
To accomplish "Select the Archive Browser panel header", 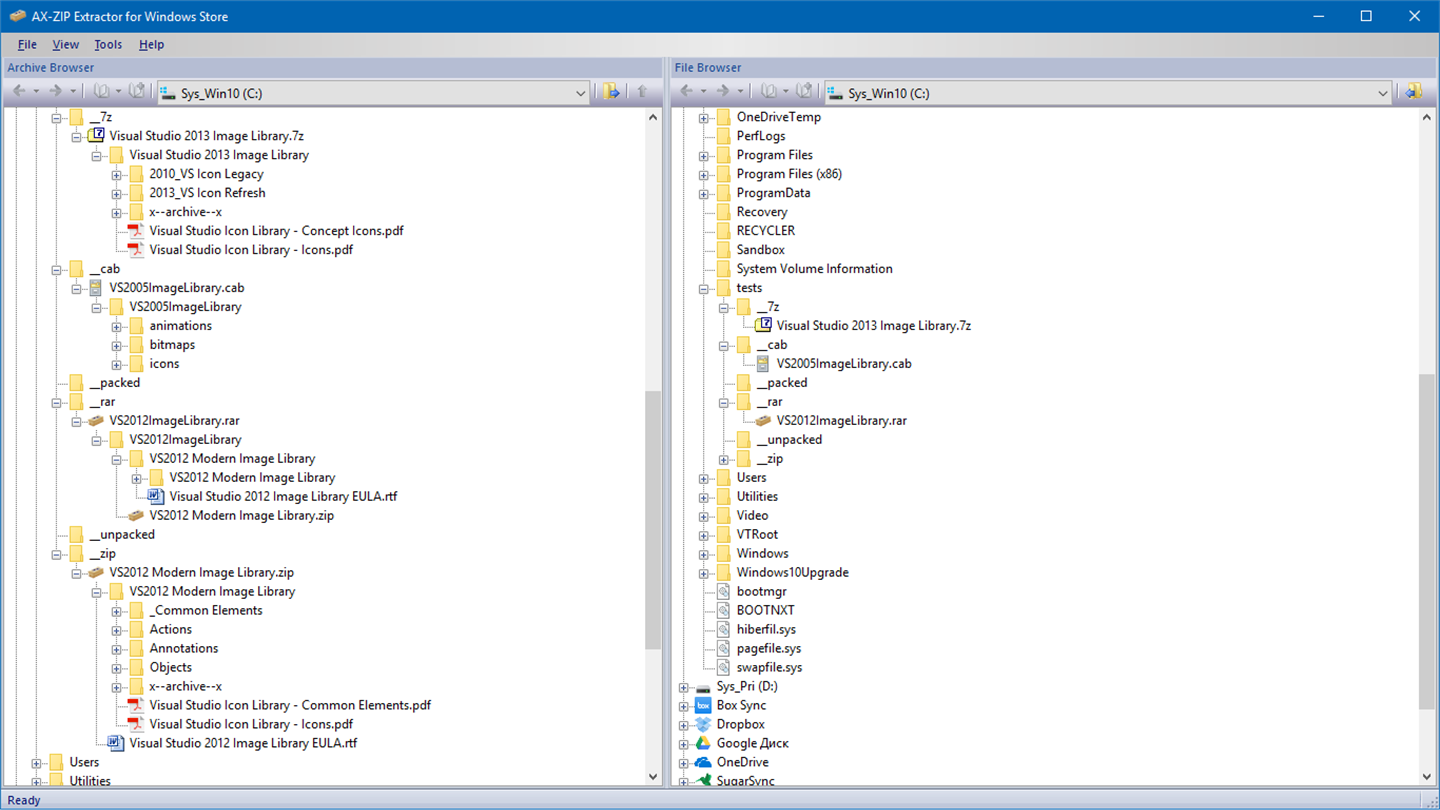I will 332,67.
